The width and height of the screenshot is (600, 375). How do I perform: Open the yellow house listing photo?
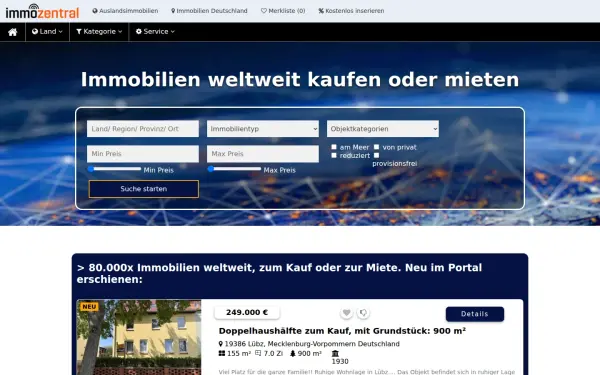[139, 338]
